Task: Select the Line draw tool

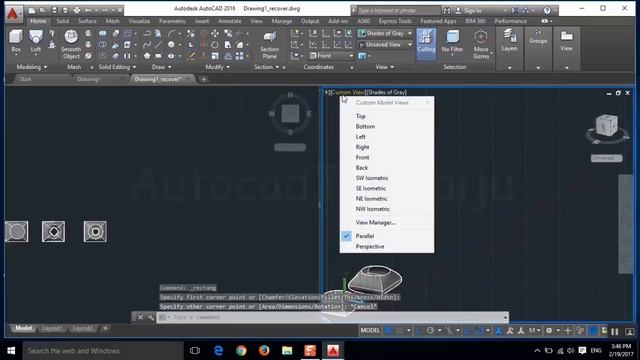Action: pyautogui.click(x=158, y=44)
